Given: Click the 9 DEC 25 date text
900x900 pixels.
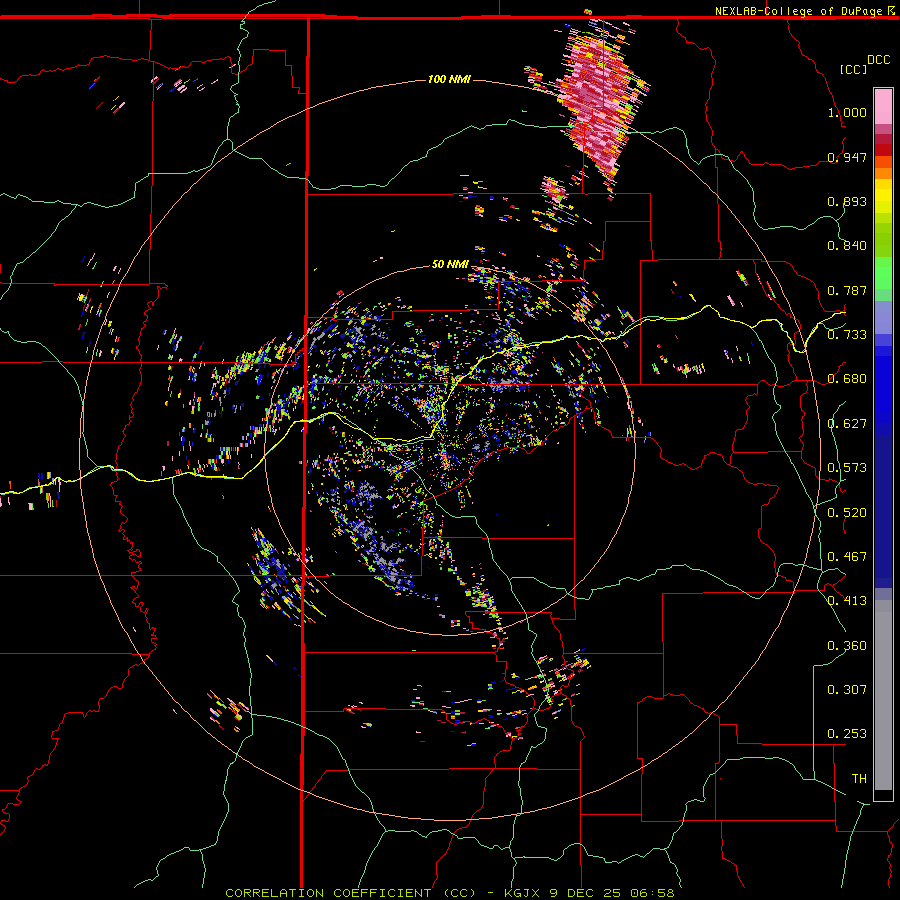Looking at the screenshot, I should point(583,893).
